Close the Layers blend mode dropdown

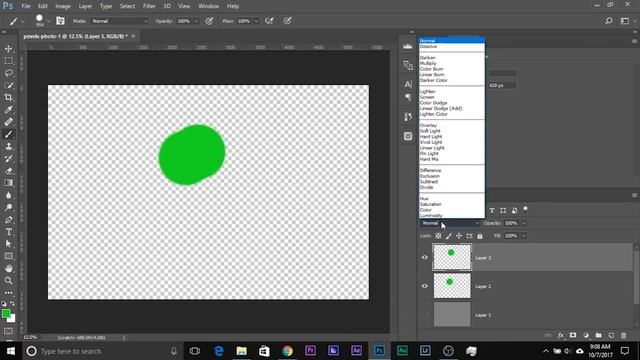(450, 223)
